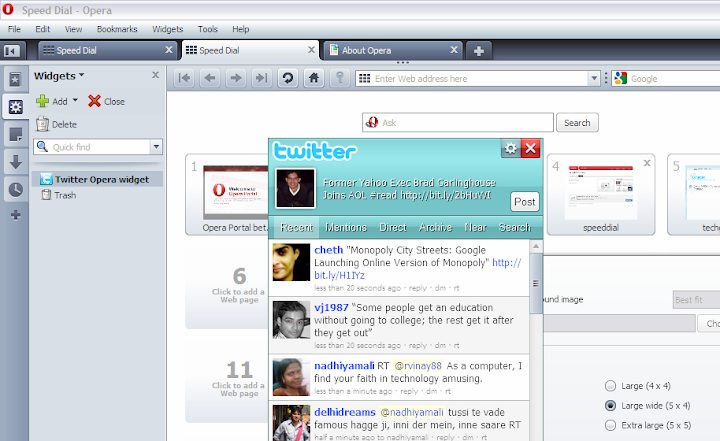This screenshot has height=441, width=720.
Task: Open nadhiyamali's profile link
Action: tap(344, 366)
